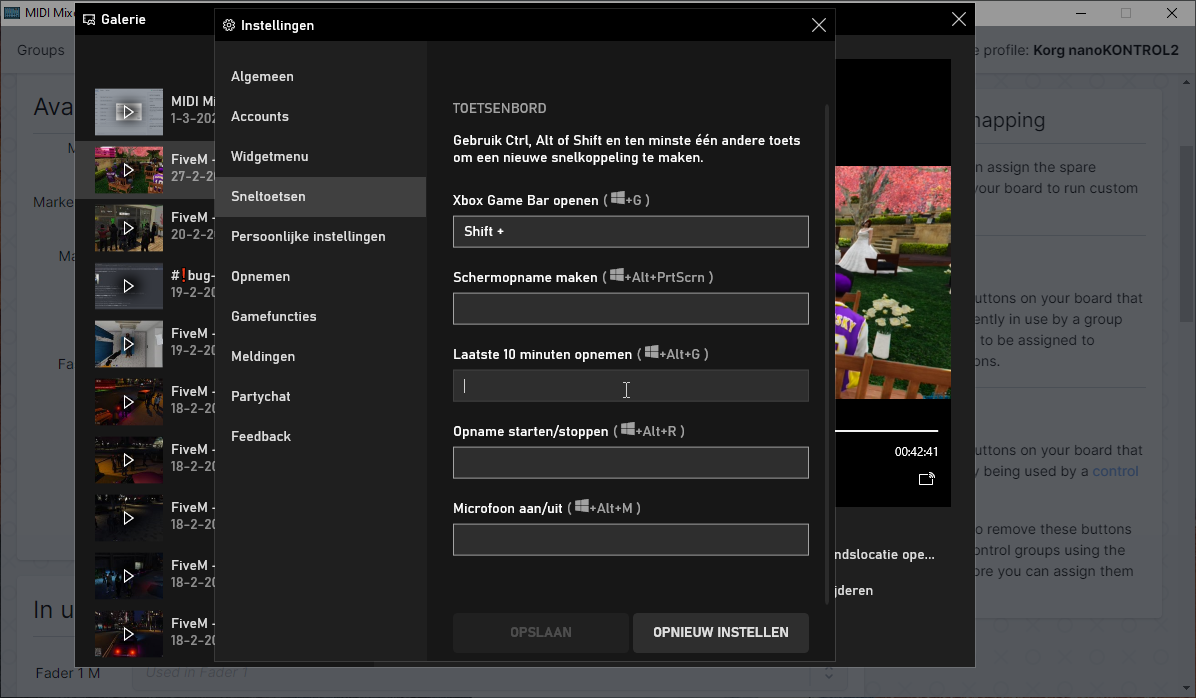Click the Opslaan button

[540, 632]
